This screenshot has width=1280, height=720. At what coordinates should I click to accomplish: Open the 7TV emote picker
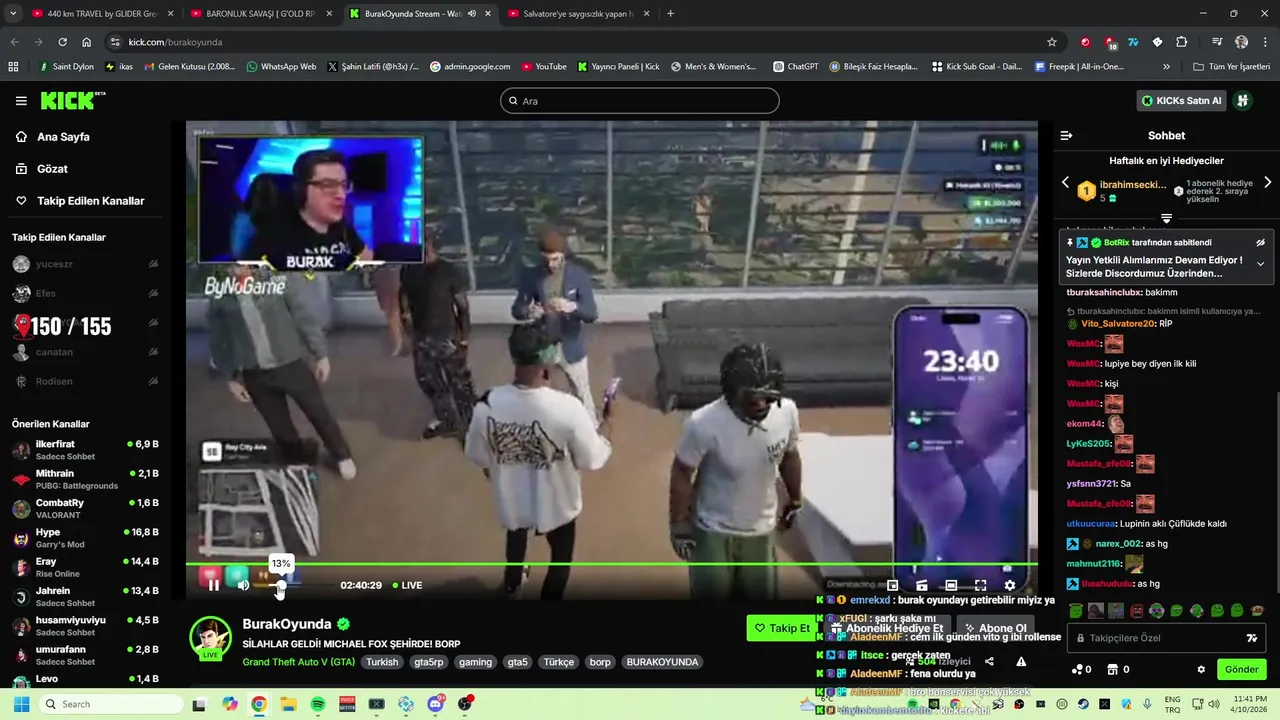click(x=1251, y=638)
